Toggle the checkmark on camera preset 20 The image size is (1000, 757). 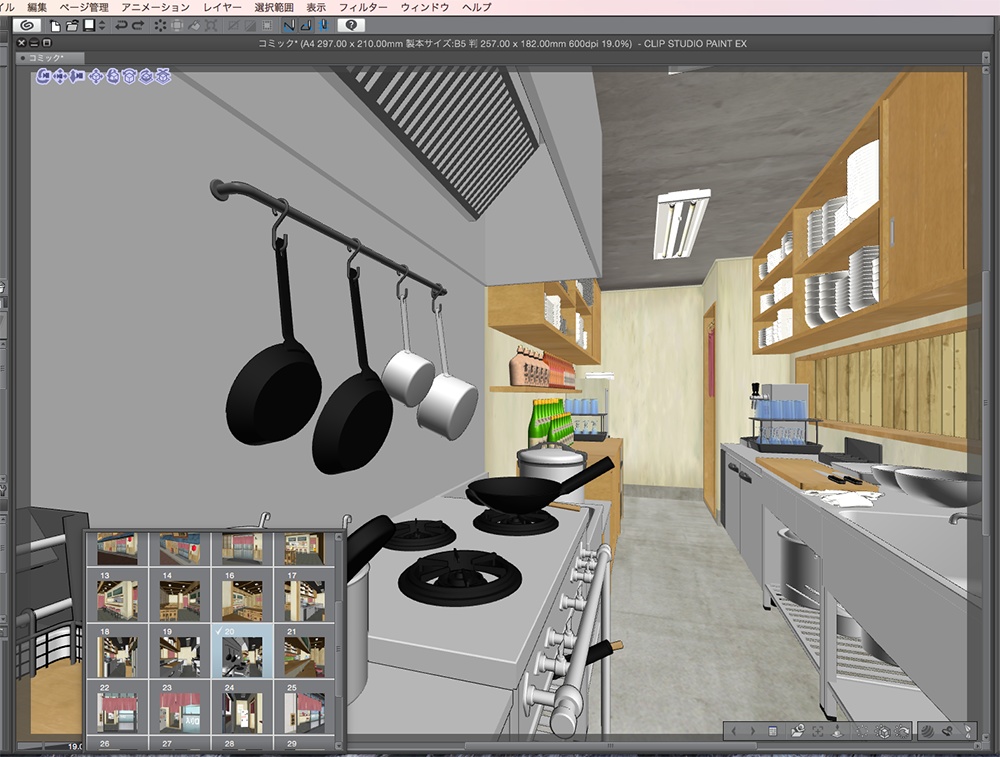point(219,630)
